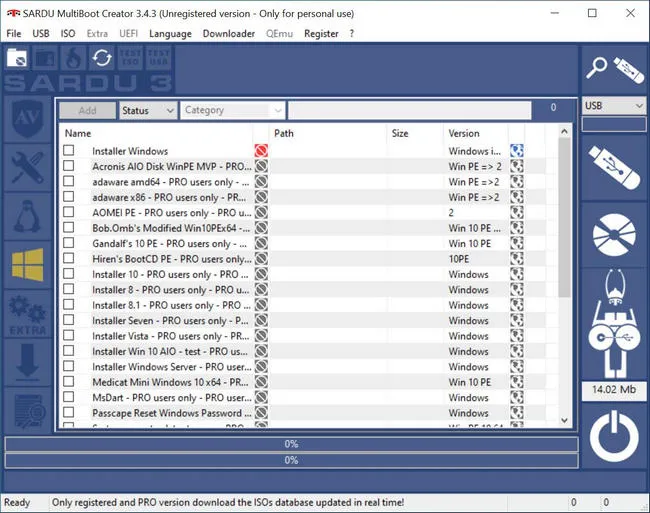Click the Test ISO toolbar icon
This screenshot has width=650, height=513.
130,58
